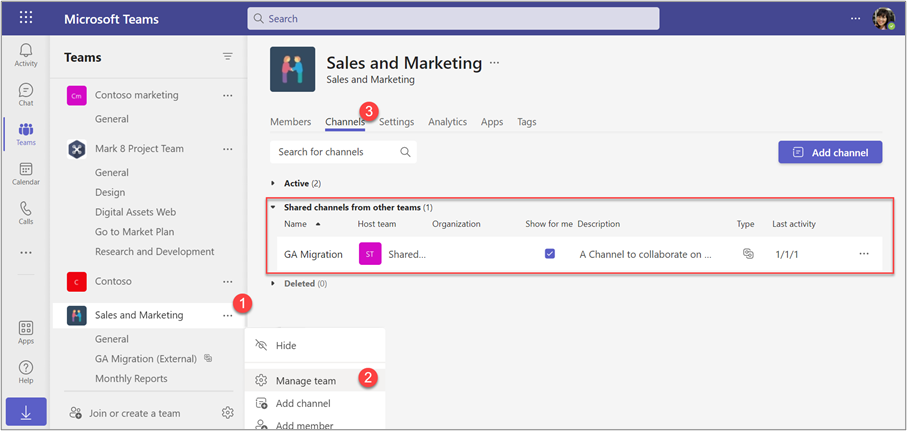Open the Activity feed icon
Viewport: 907px width, 431px height.
click(26, 55)
